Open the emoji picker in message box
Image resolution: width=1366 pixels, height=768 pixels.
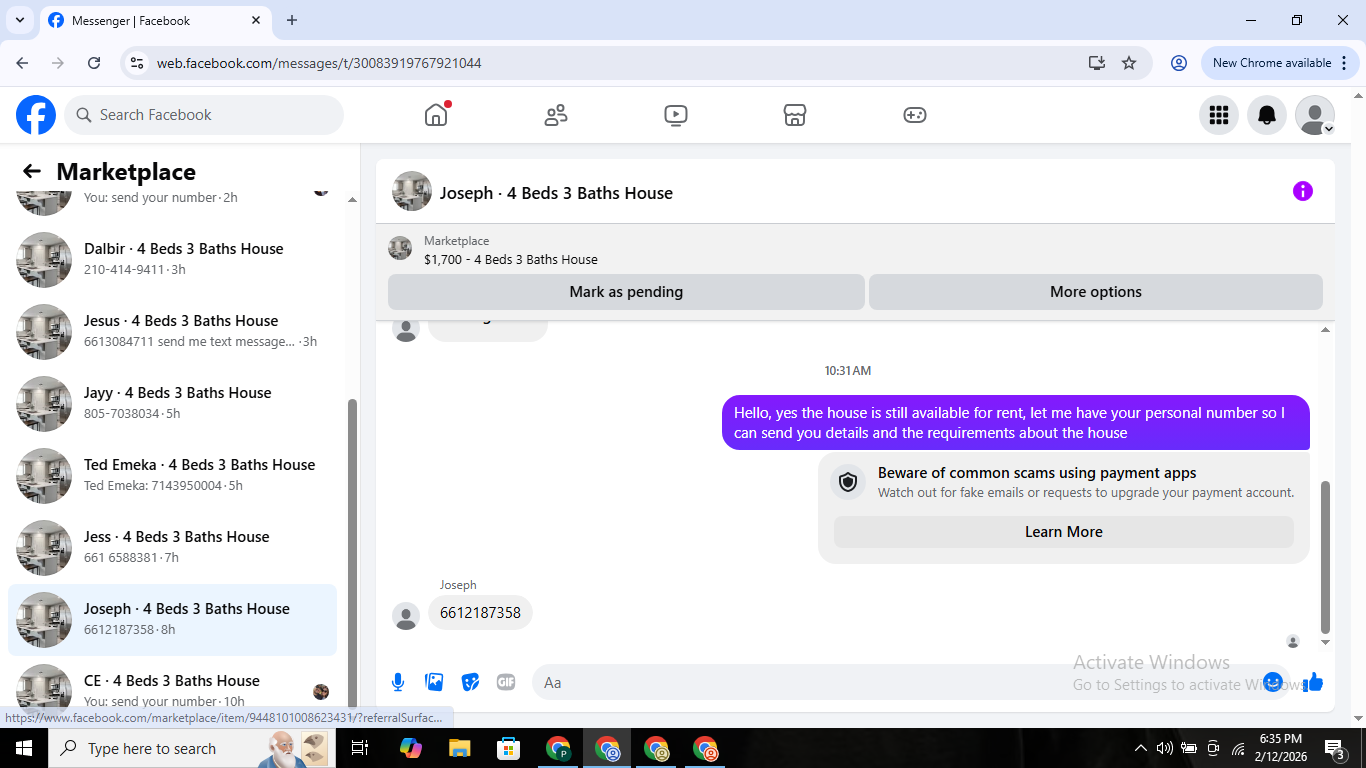[1273, 682]
